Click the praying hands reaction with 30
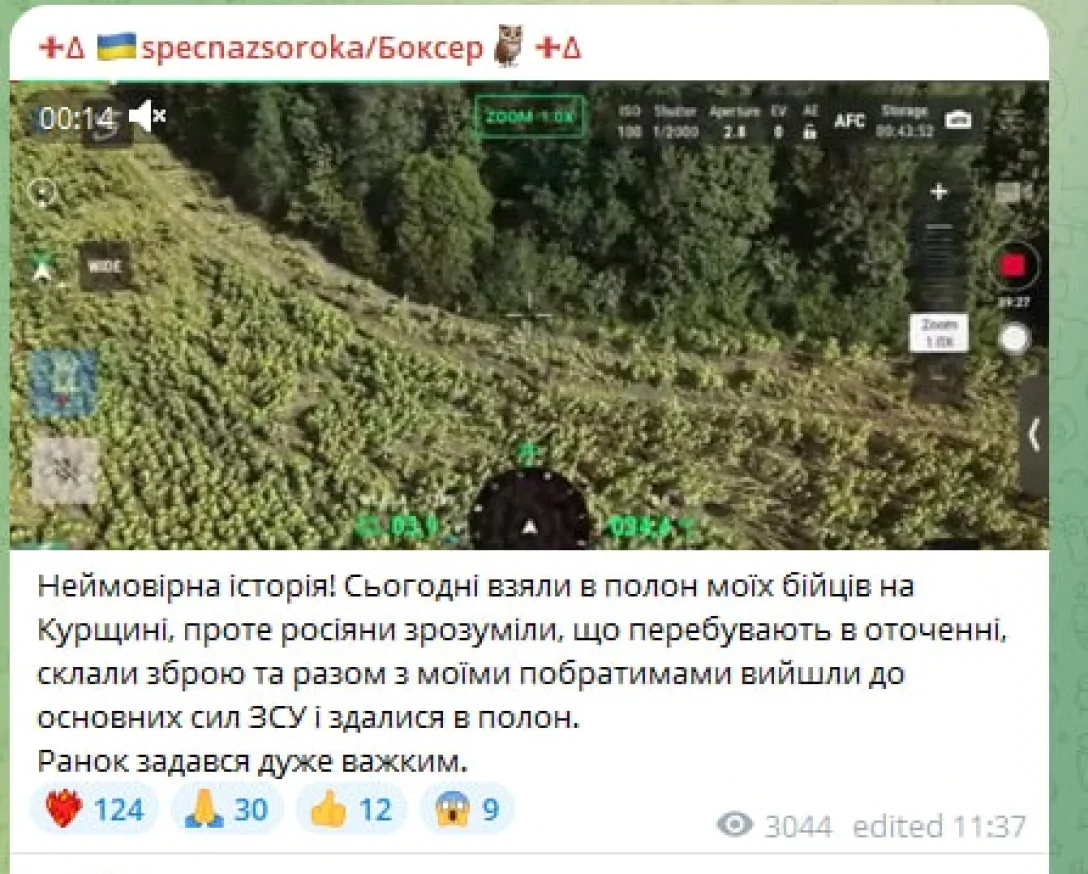Viewport: 1088px width, 874px height. point(227,809)
